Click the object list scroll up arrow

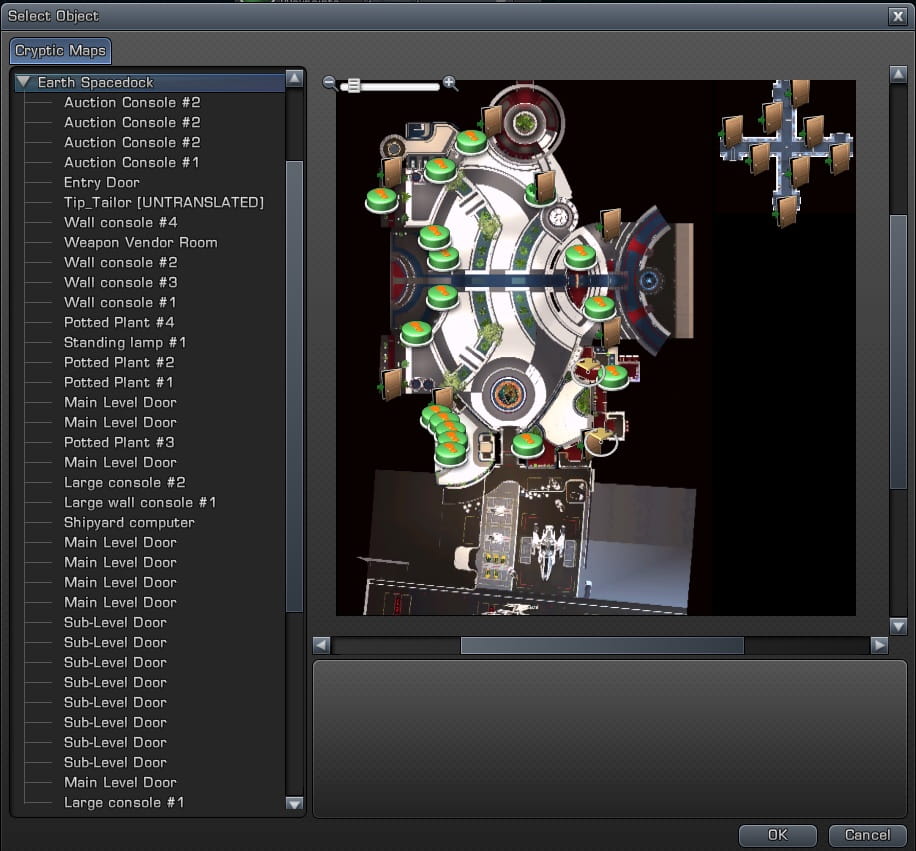(294, 78)
